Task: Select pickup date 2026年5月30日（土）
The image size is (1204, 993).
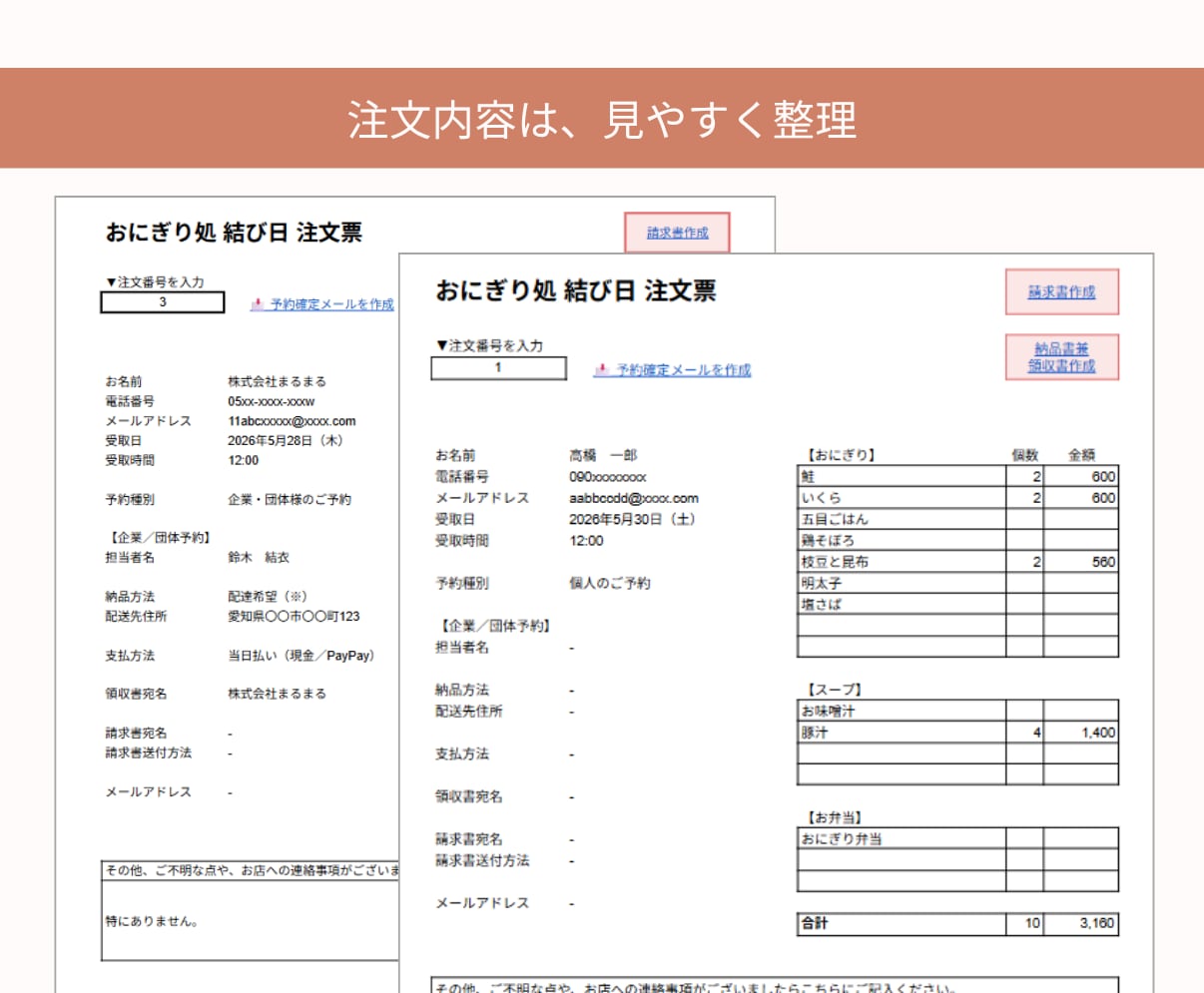Action: (x=632, y=519)
